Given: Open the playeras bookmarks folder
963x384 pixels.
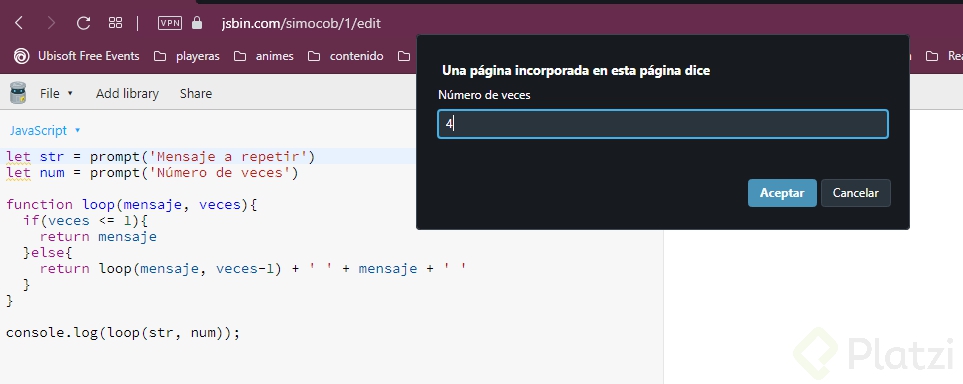Looking at the screenshot, I should pos(187,56).
